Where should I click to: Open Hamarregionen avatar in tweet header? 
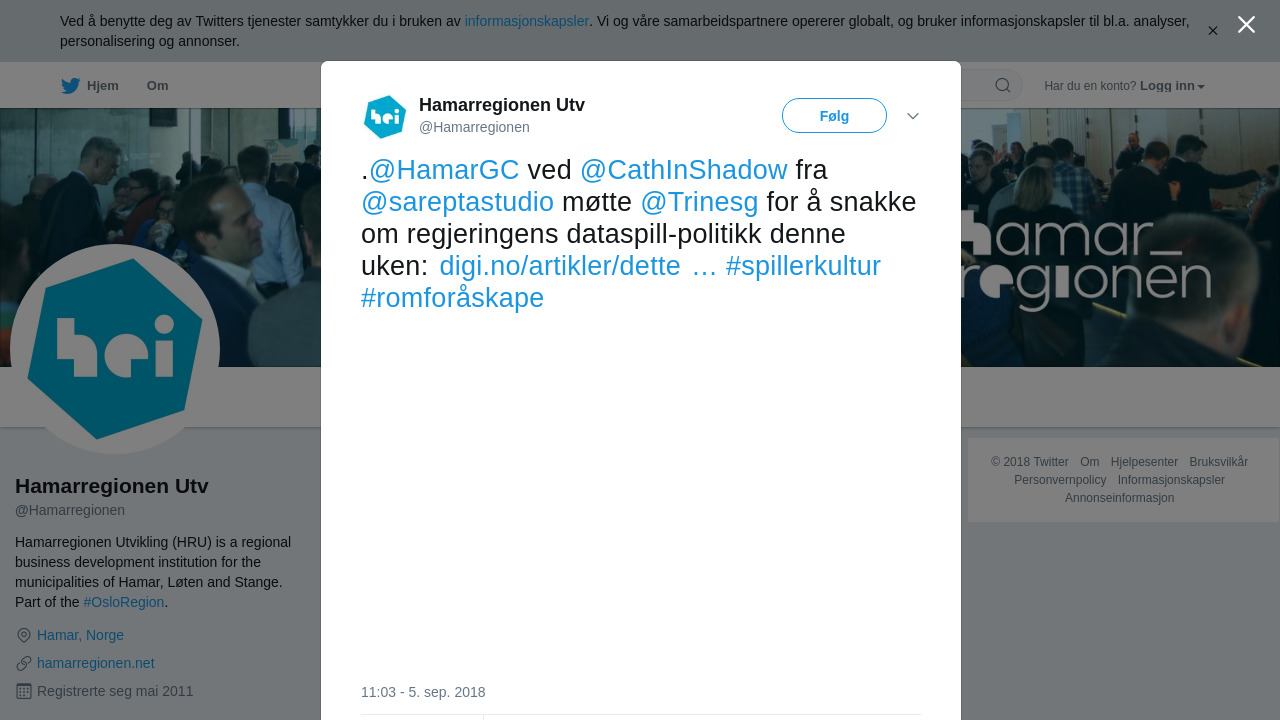tap(385, 117)
